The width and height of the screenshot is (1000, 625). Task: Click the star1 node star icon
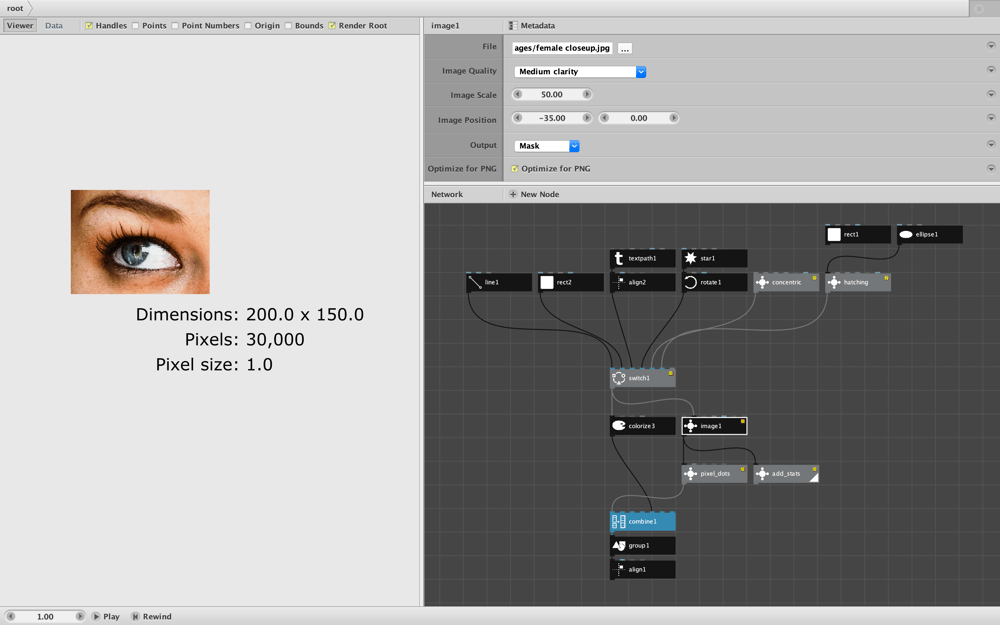(x=690, y=258)
